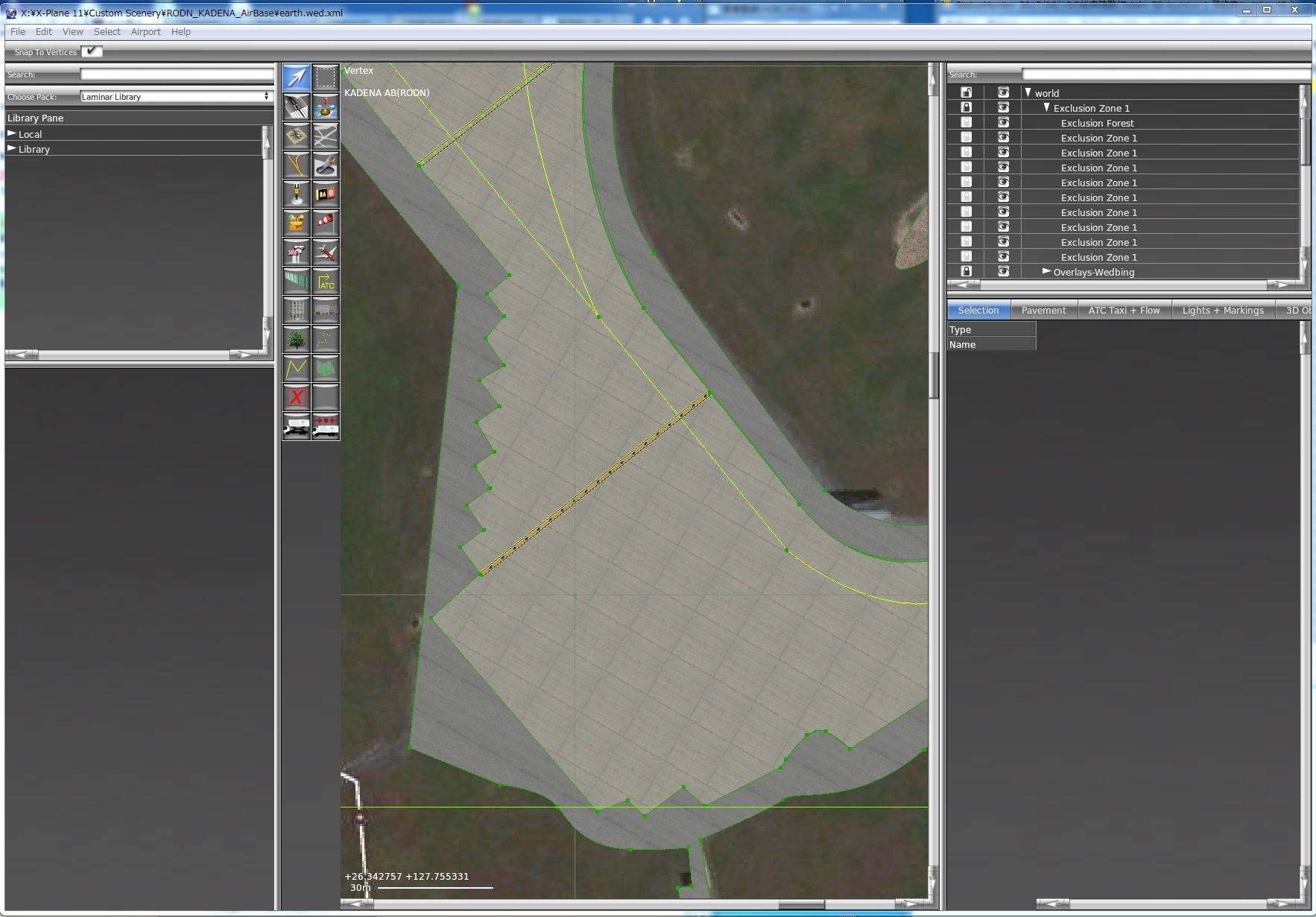Select the Exclusion Zone red X tool
The image size is (1316, 917).
pyautogui.click(x=296, y=397)
